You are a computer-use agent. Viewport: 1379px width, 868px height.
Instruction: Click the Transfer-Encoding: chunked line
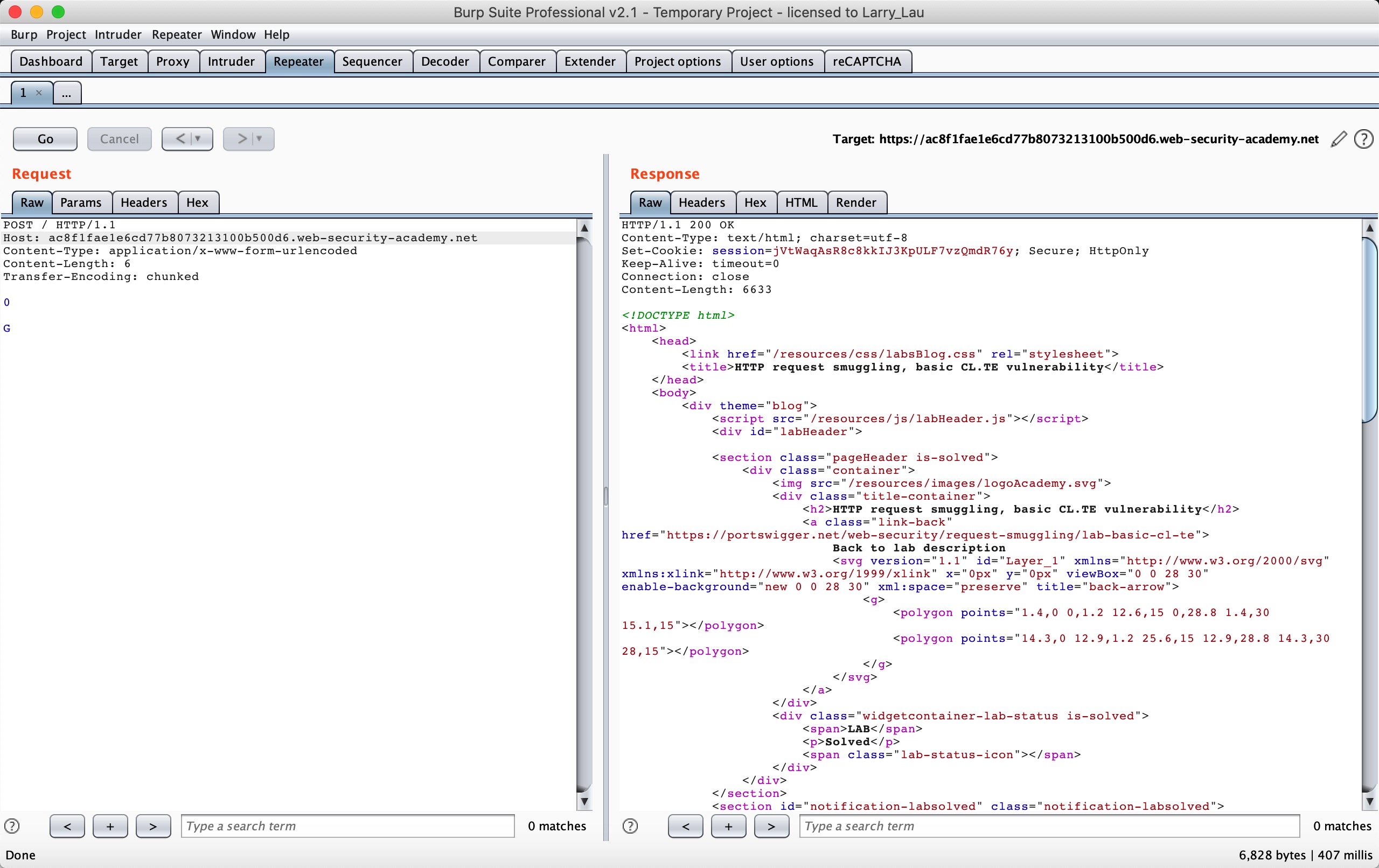(101, 277)
